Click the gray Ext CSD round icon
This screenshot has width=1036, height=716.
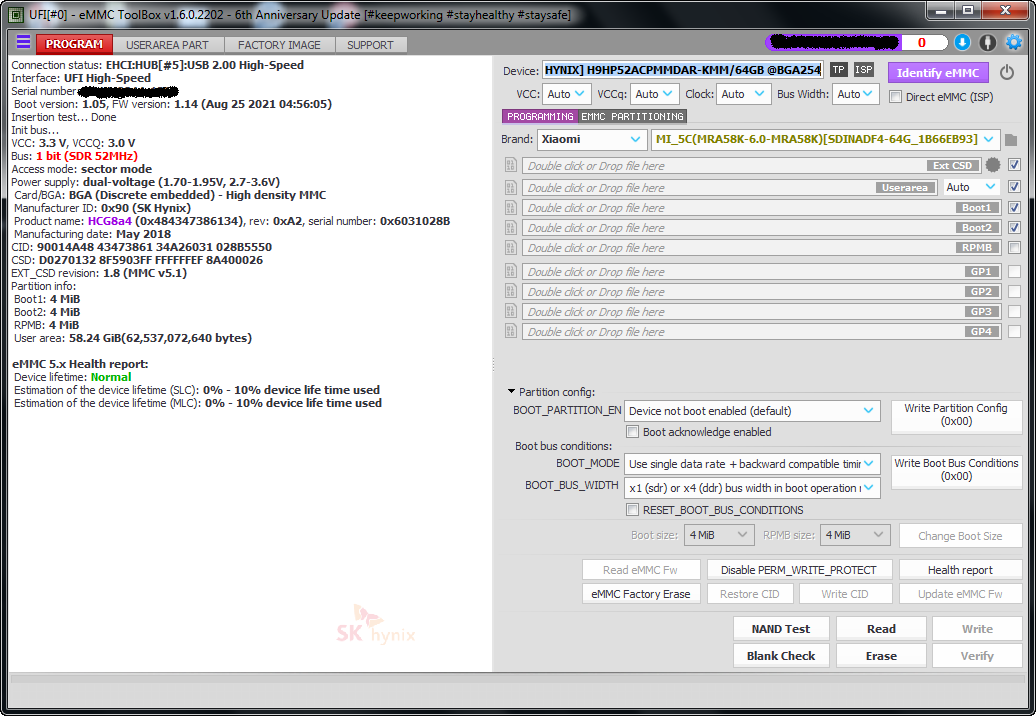tap(992, 165)
